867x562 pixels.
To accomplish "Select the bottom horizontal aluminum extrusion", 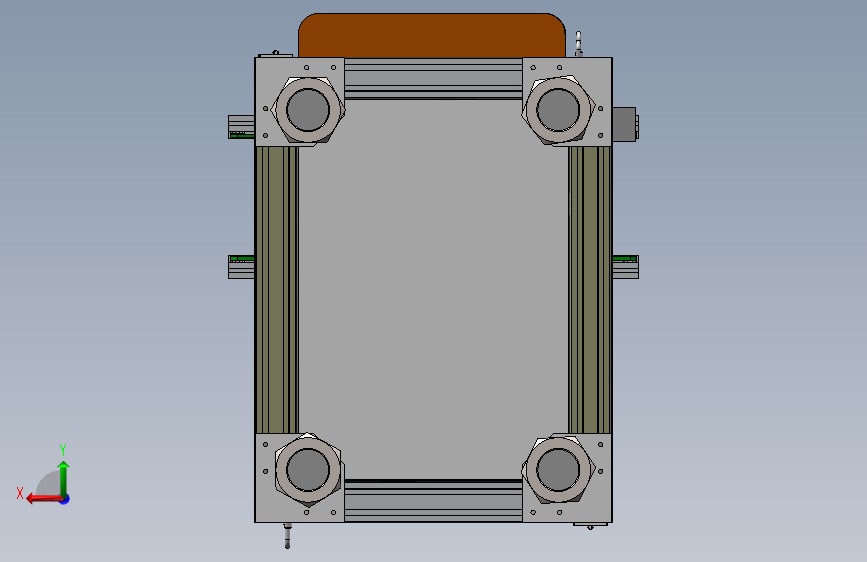I will pyautogui.click(x=433, y=501).
